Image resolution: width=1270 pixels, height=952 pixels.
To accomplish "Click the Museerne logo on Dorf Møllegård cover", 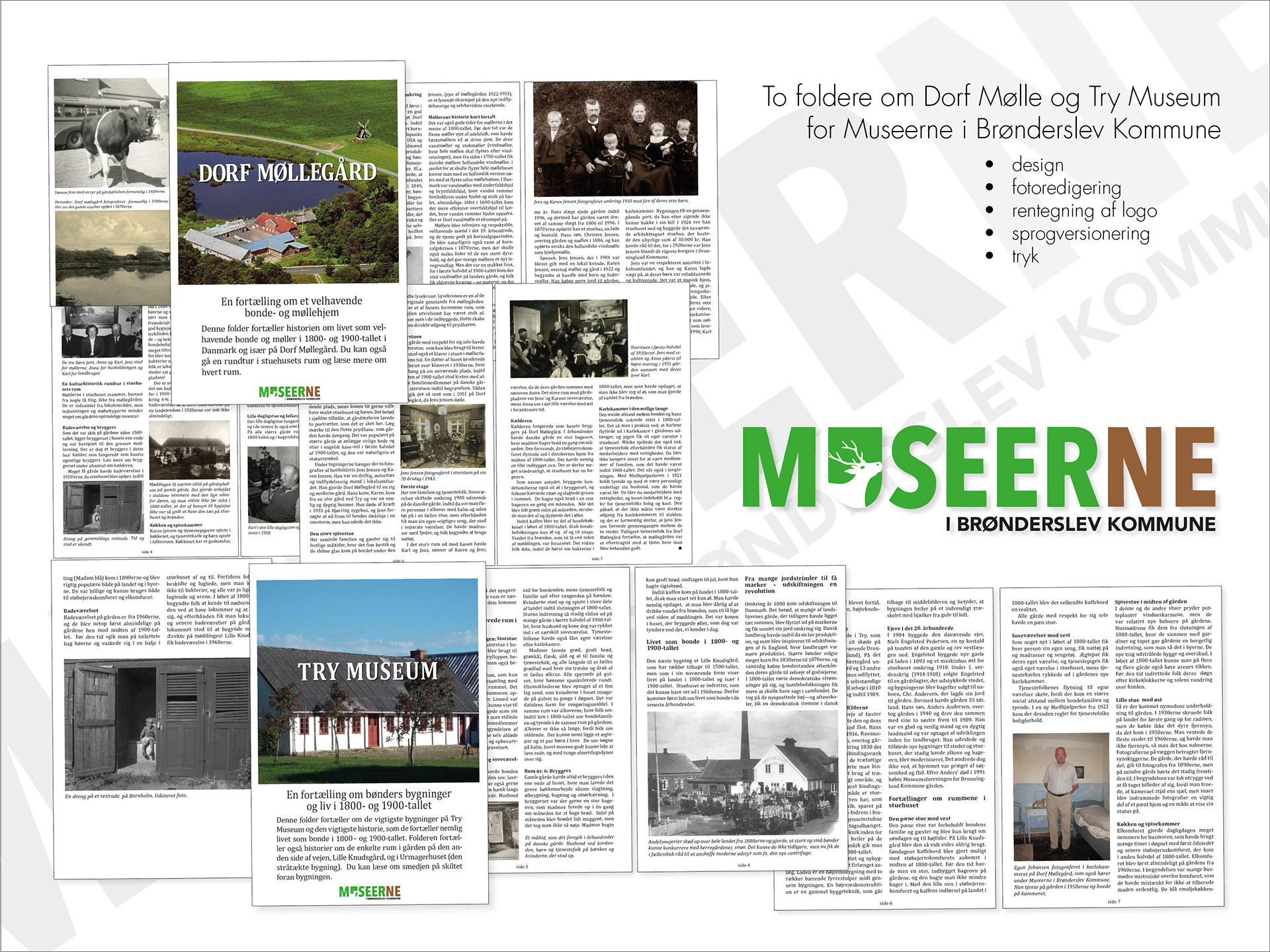I will [289, 393].
